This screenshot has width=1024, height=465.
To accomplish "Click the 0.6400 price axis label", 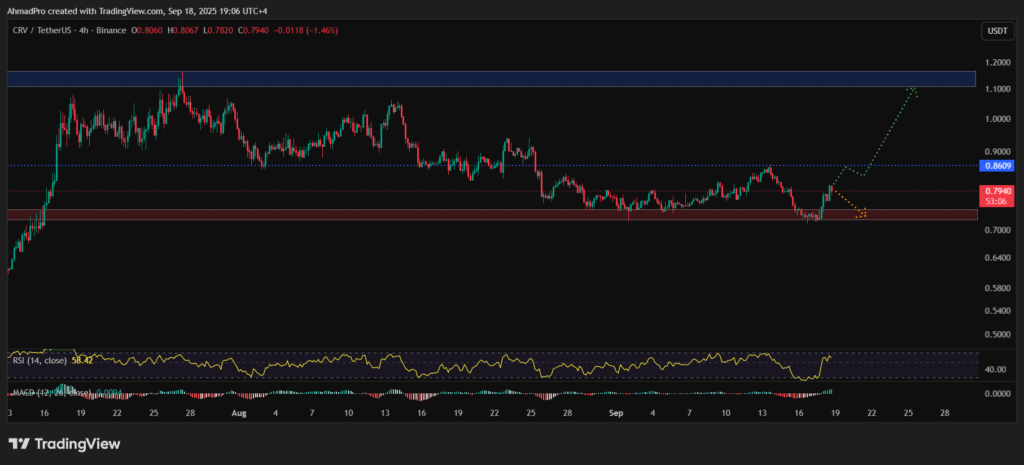I will pyautogui.click(x=996, y=259).
